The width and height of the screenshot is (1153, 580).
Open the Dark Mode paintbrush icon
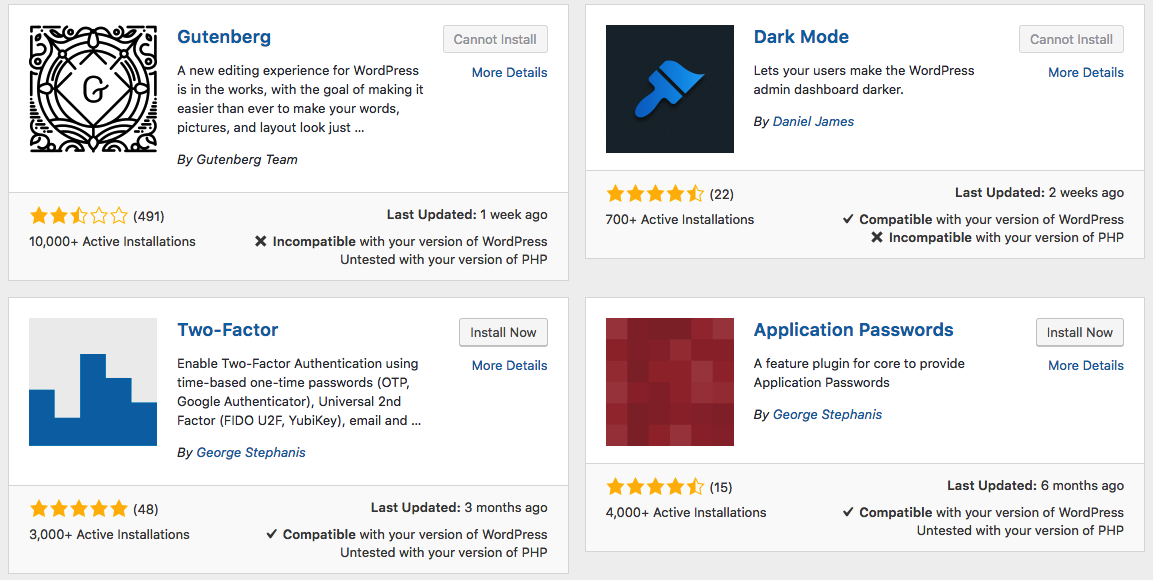tap(669, 89)
